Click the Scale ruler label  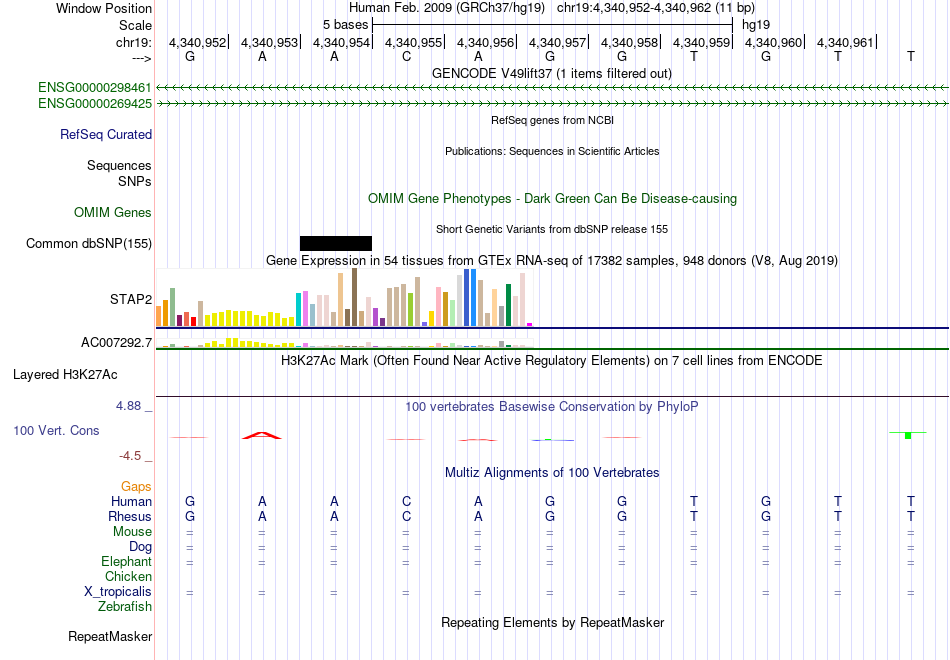pos(136,25)
